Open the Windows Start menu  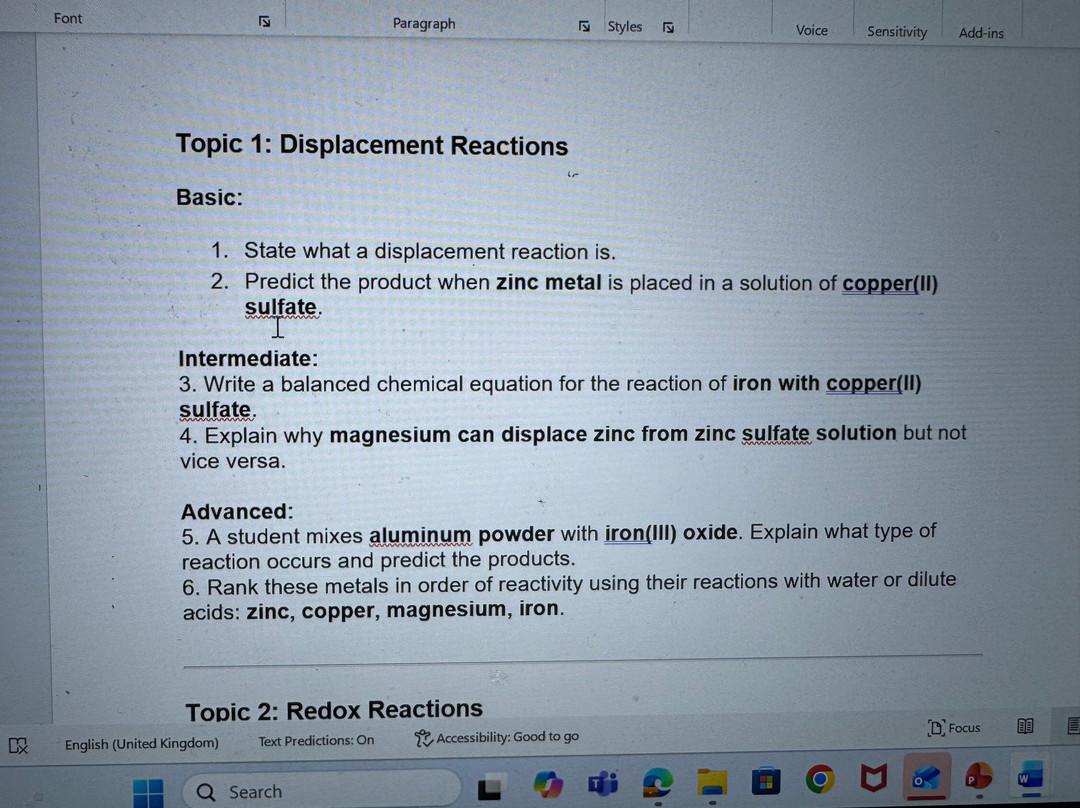pyautogui.click(x=149, y=794)
